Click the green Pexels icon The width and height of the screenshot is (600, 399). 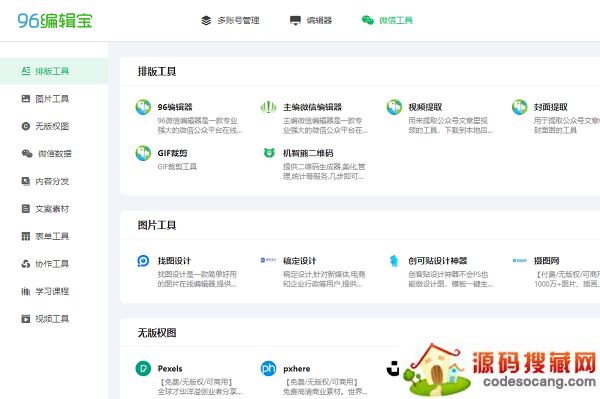point(143,369)
